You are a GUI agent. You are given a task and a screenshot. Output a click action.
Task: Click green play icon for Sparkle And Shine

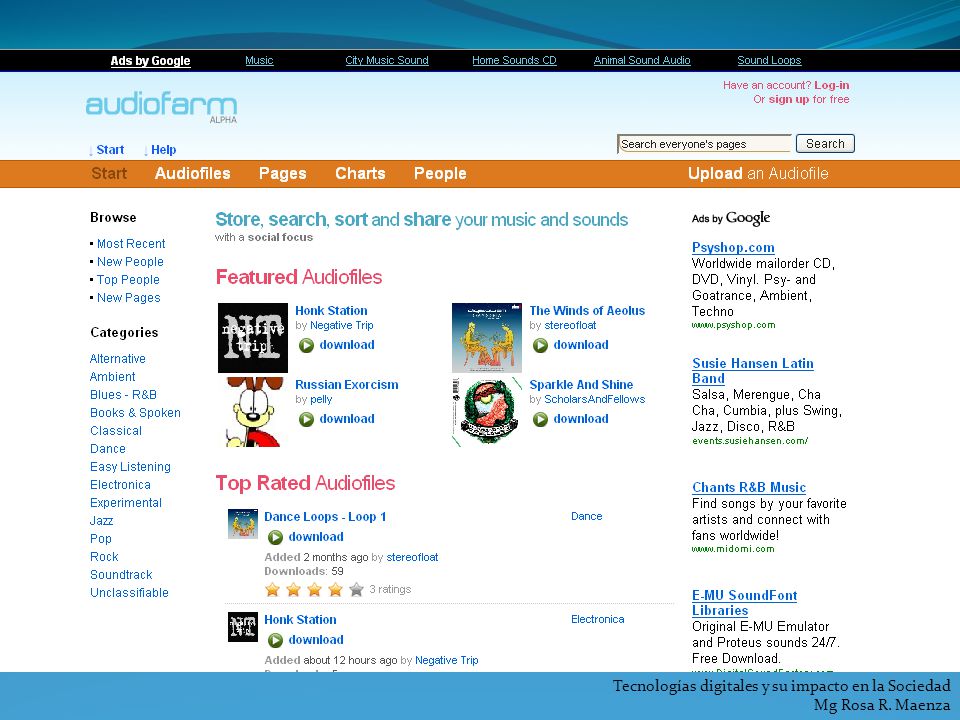(x=540, y=419)
